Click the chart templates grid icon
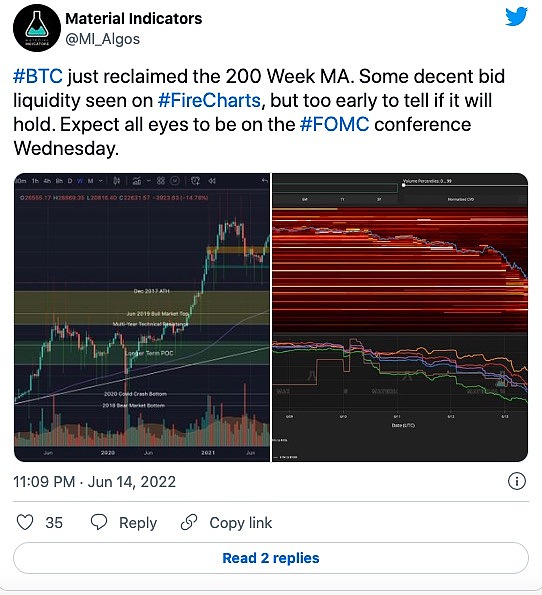Image resolution: width=542 pixels, height=595 pixels. (161, 181)
